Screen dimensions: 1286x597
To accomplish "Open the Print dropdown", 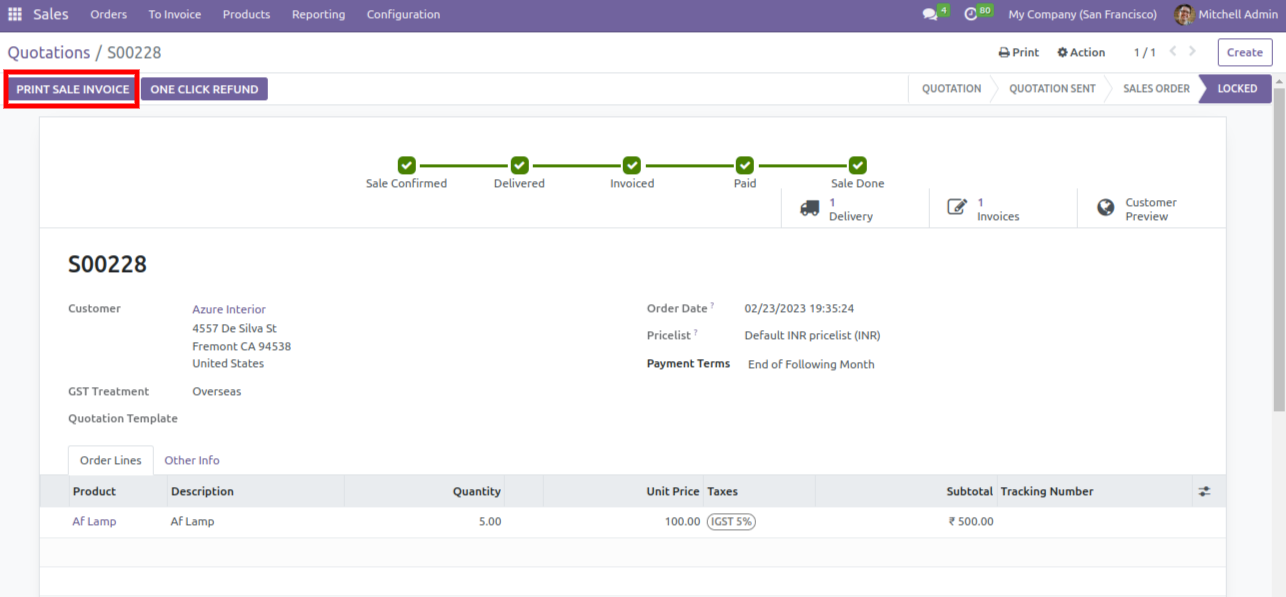I will tap(1019, 53).
